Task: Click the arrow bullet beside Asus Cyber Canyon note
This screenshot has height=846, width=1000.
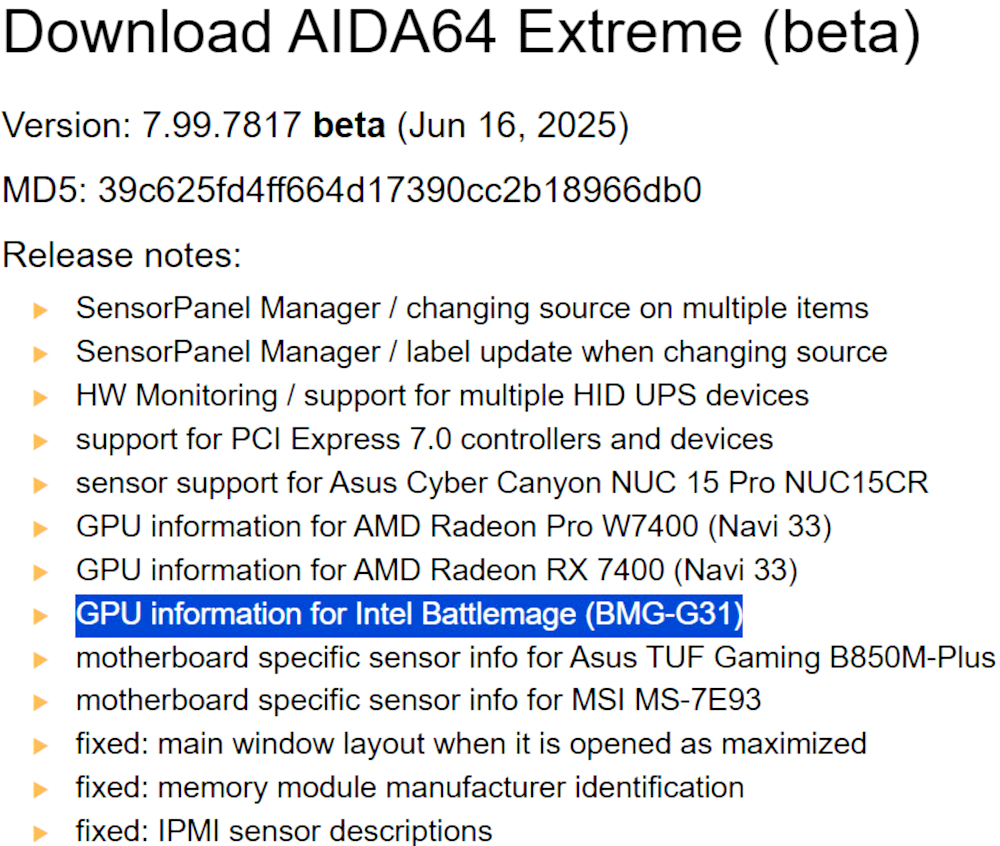Action: point(40,485)
